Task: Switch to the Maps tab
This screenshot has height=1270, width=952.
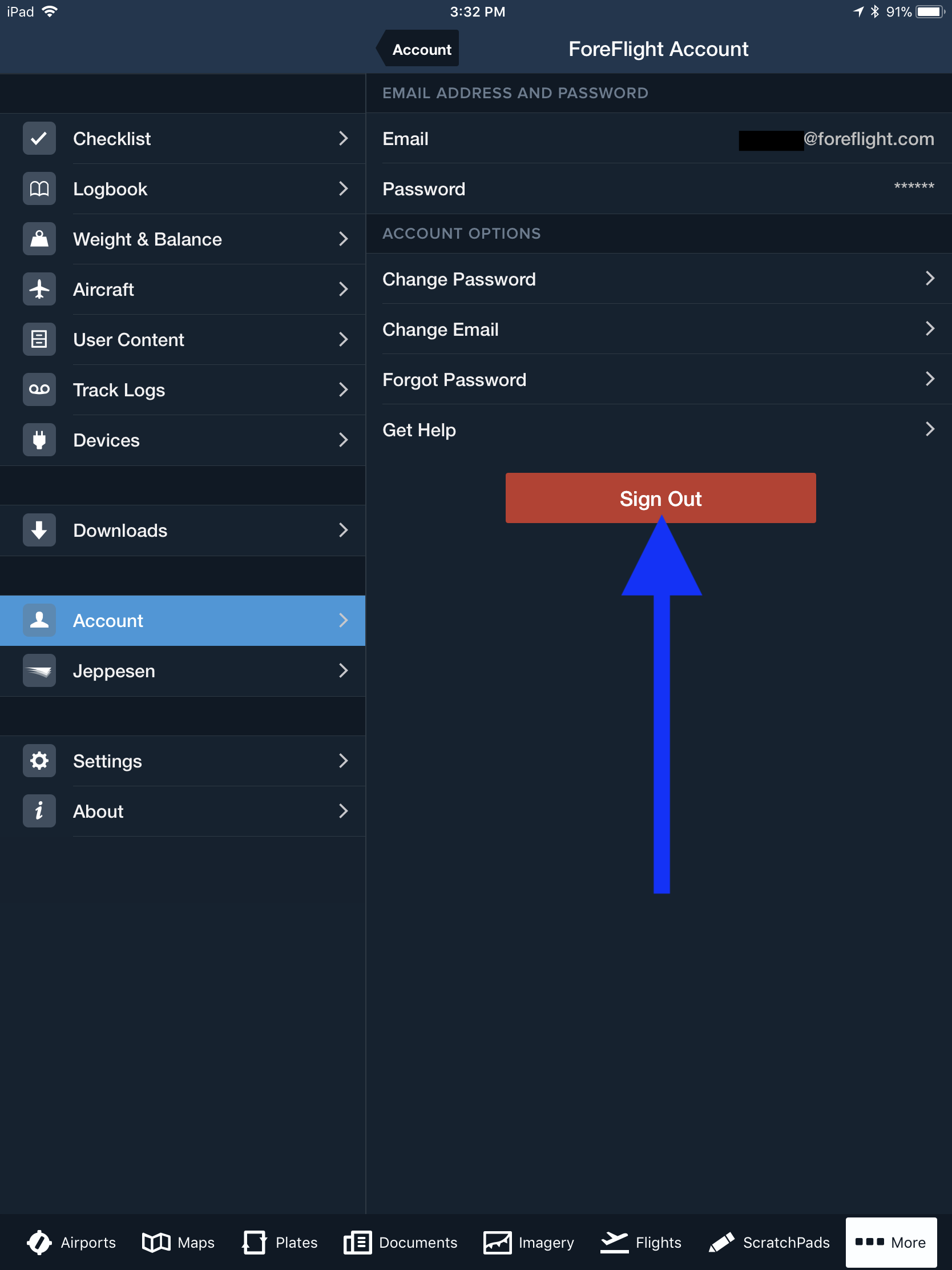Action: (177, 1242)
